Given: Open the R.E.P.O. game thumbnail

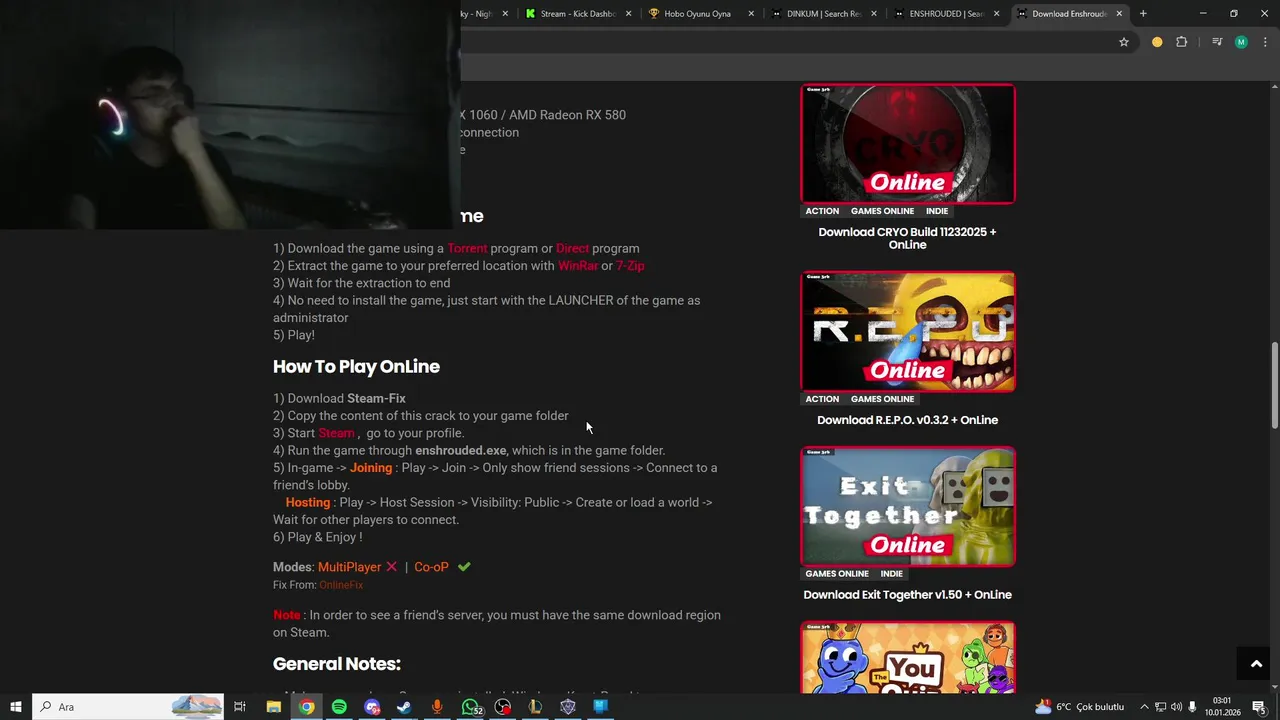Looking at the screenshot, I should click(908, 331).
